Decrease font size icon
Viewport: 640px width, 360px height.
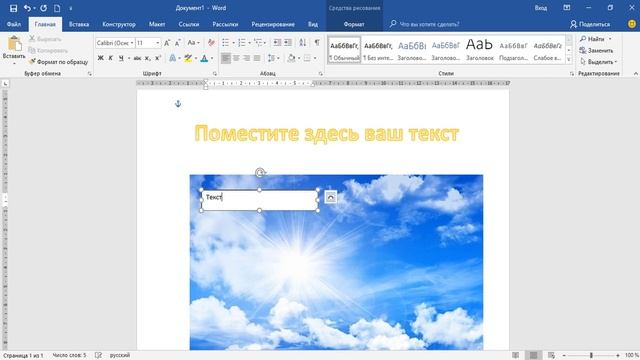point(178,43)
